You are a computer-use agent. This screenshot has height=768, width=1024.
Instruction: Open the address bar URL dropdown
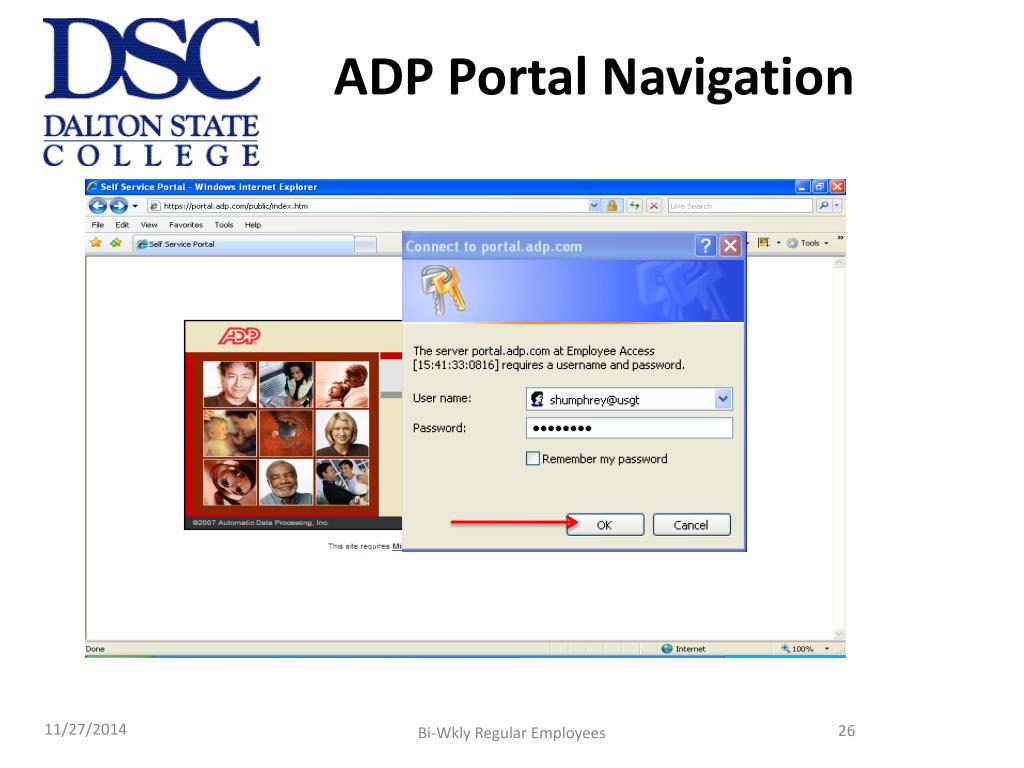click(594, 206)
